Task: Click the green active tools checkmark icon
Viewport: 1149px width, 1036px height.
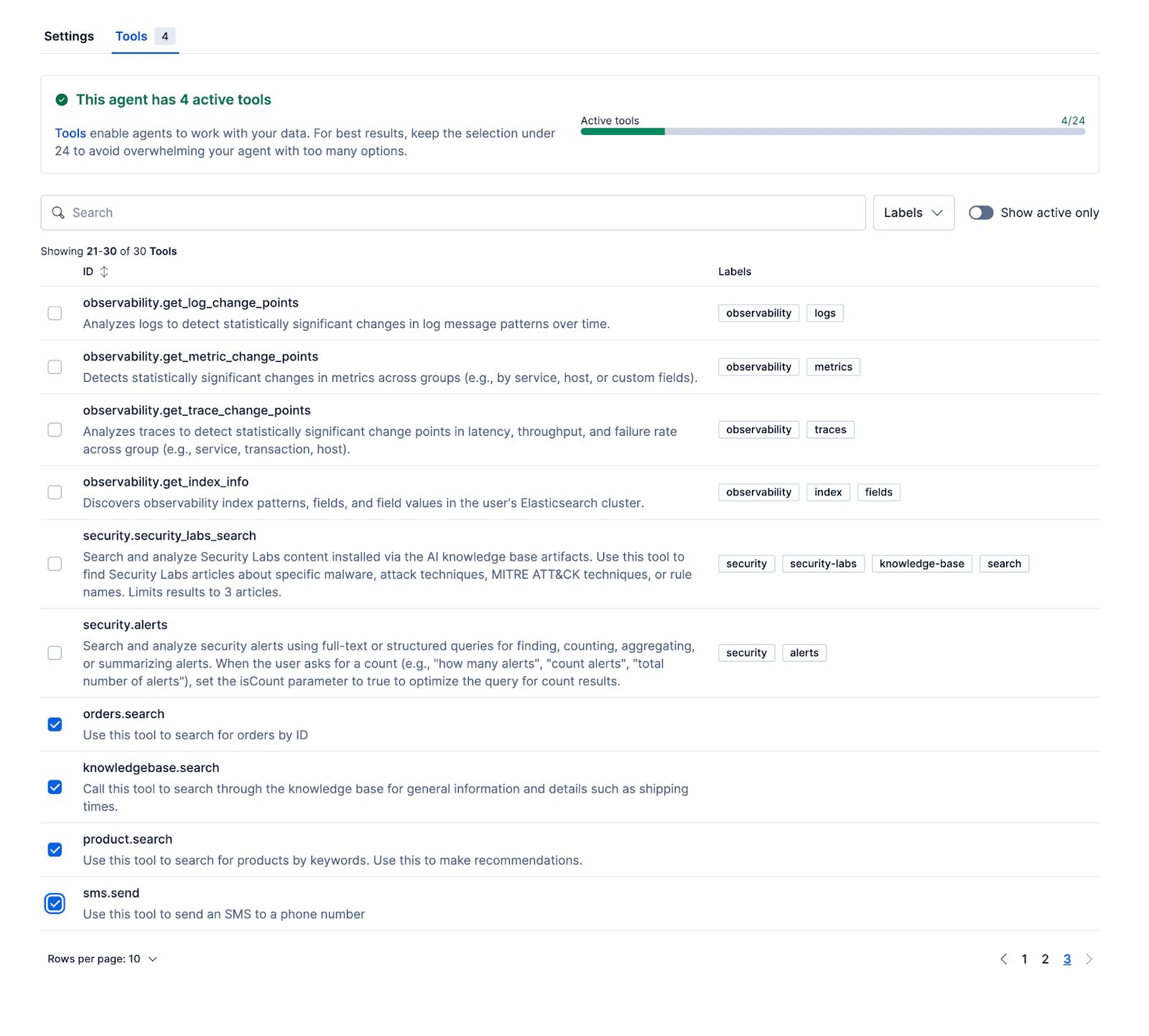Action: tap(62, 100)
